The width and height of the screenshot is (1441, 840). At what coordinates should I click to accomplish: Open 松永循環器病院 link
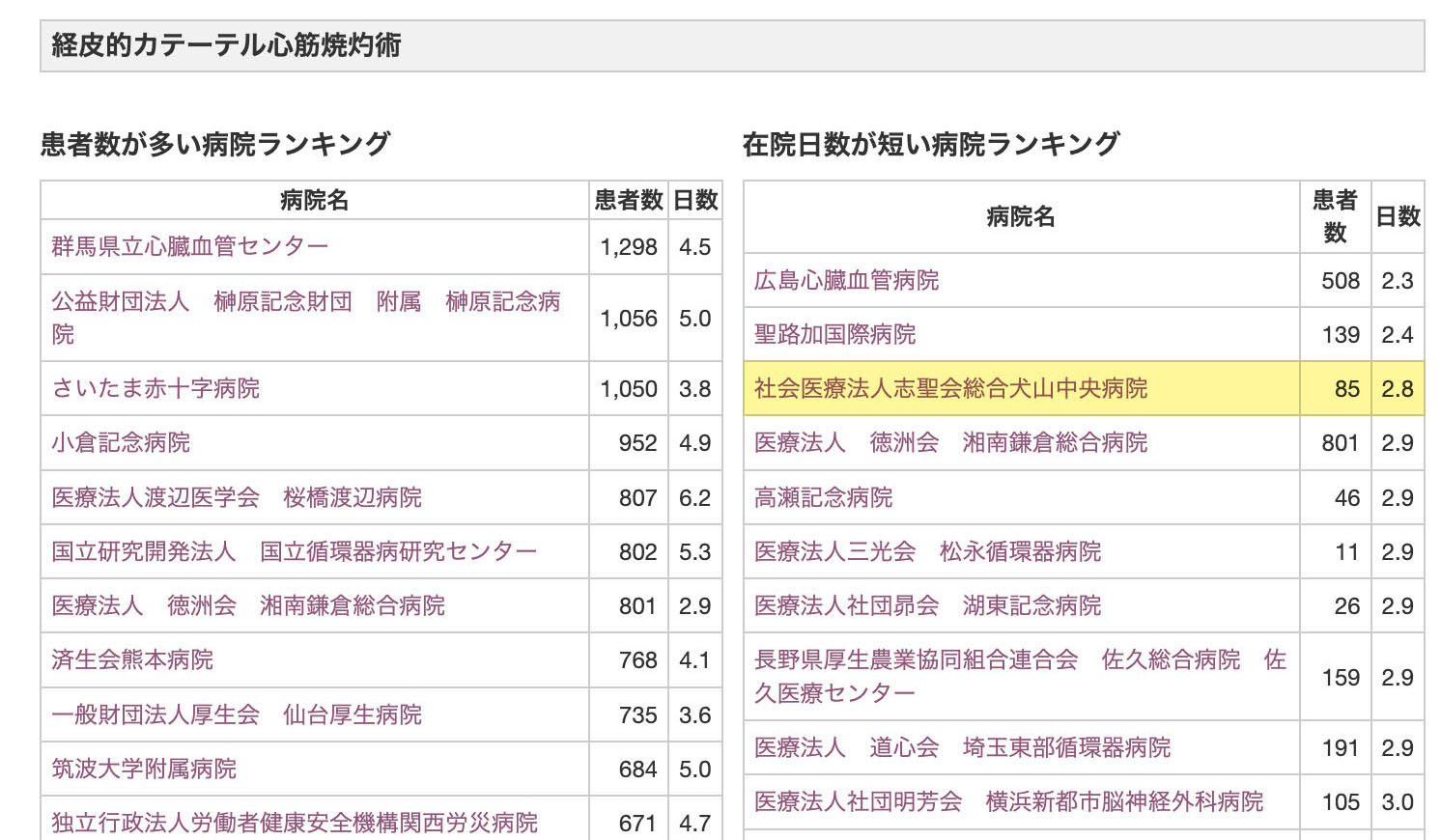(x=927, y=551)
